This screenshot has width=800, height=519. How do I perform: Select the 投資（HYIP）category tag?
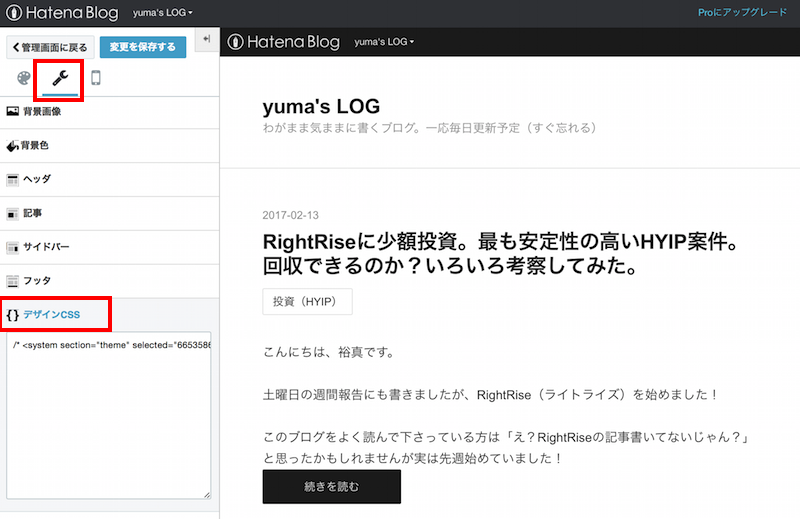pos(307,302)
